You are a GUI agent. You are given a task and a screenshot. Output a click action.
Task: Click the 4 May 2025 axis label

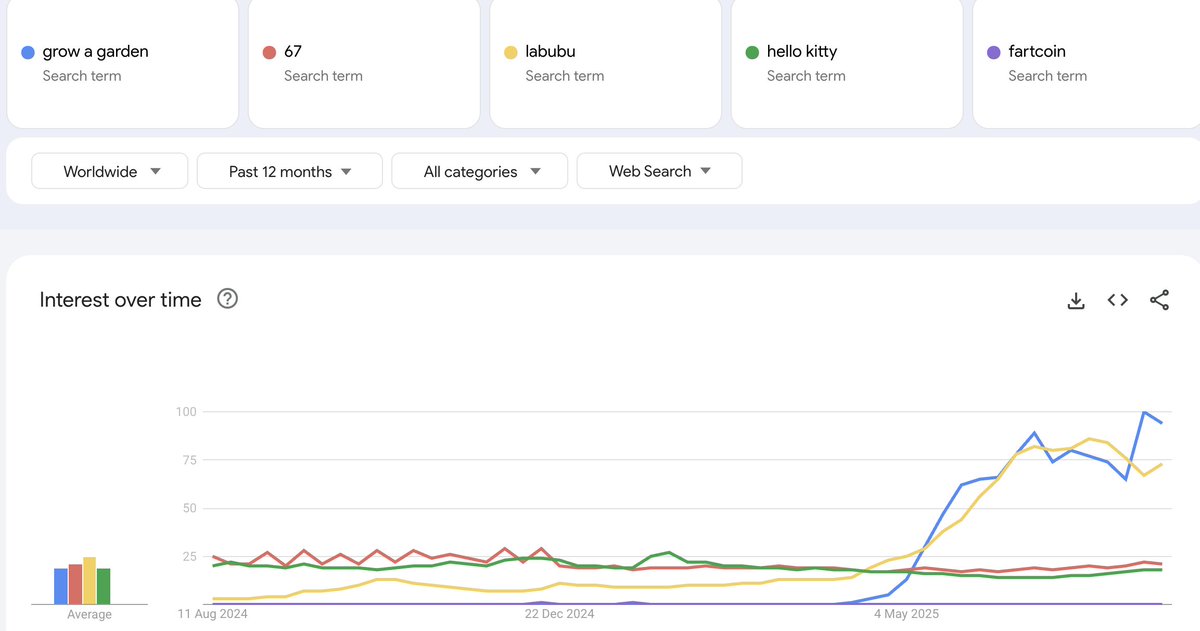click(x=906, y=614)
